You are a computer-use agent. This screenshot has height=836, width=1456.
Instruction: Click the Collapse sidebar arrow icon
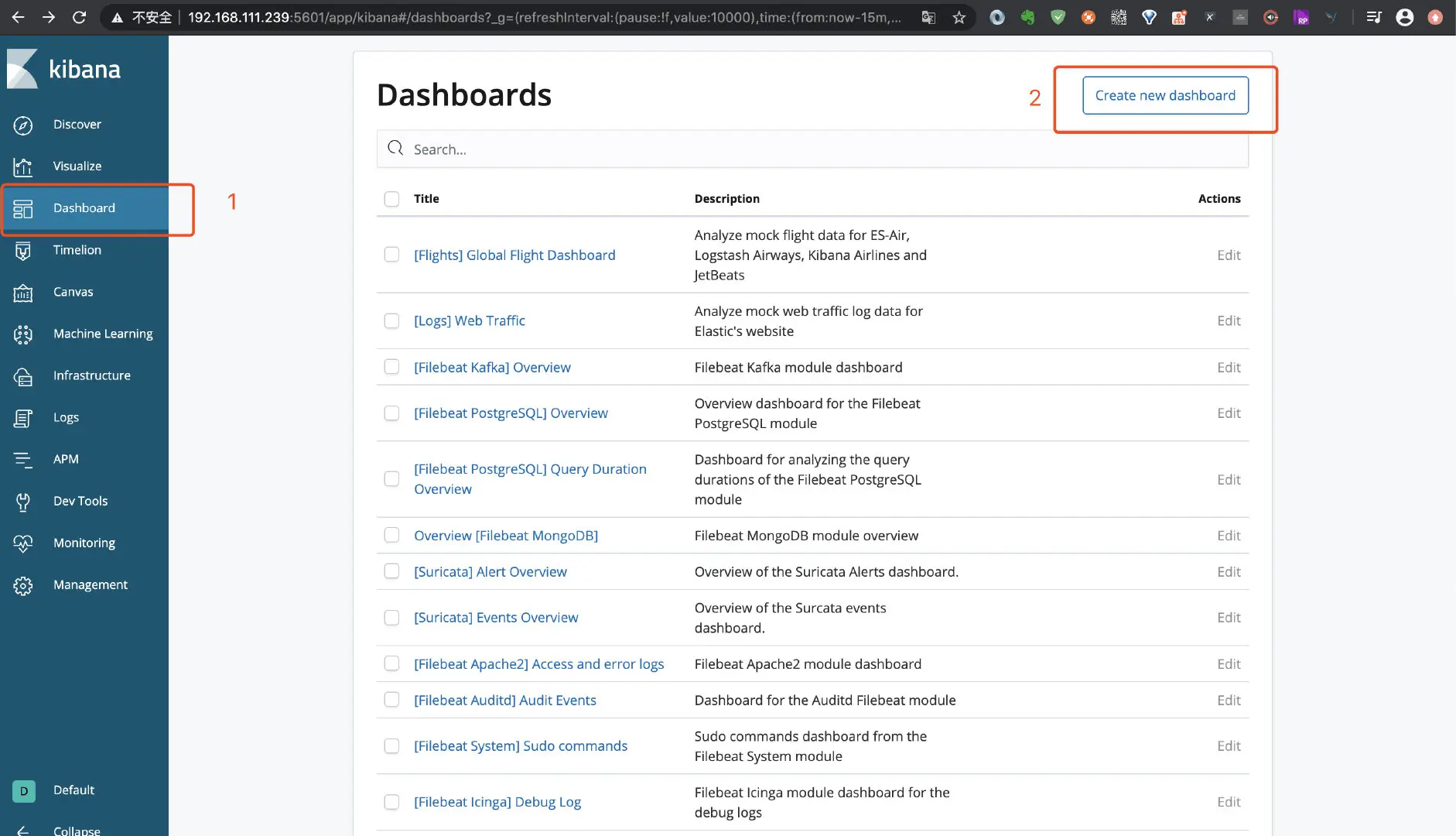23,831
